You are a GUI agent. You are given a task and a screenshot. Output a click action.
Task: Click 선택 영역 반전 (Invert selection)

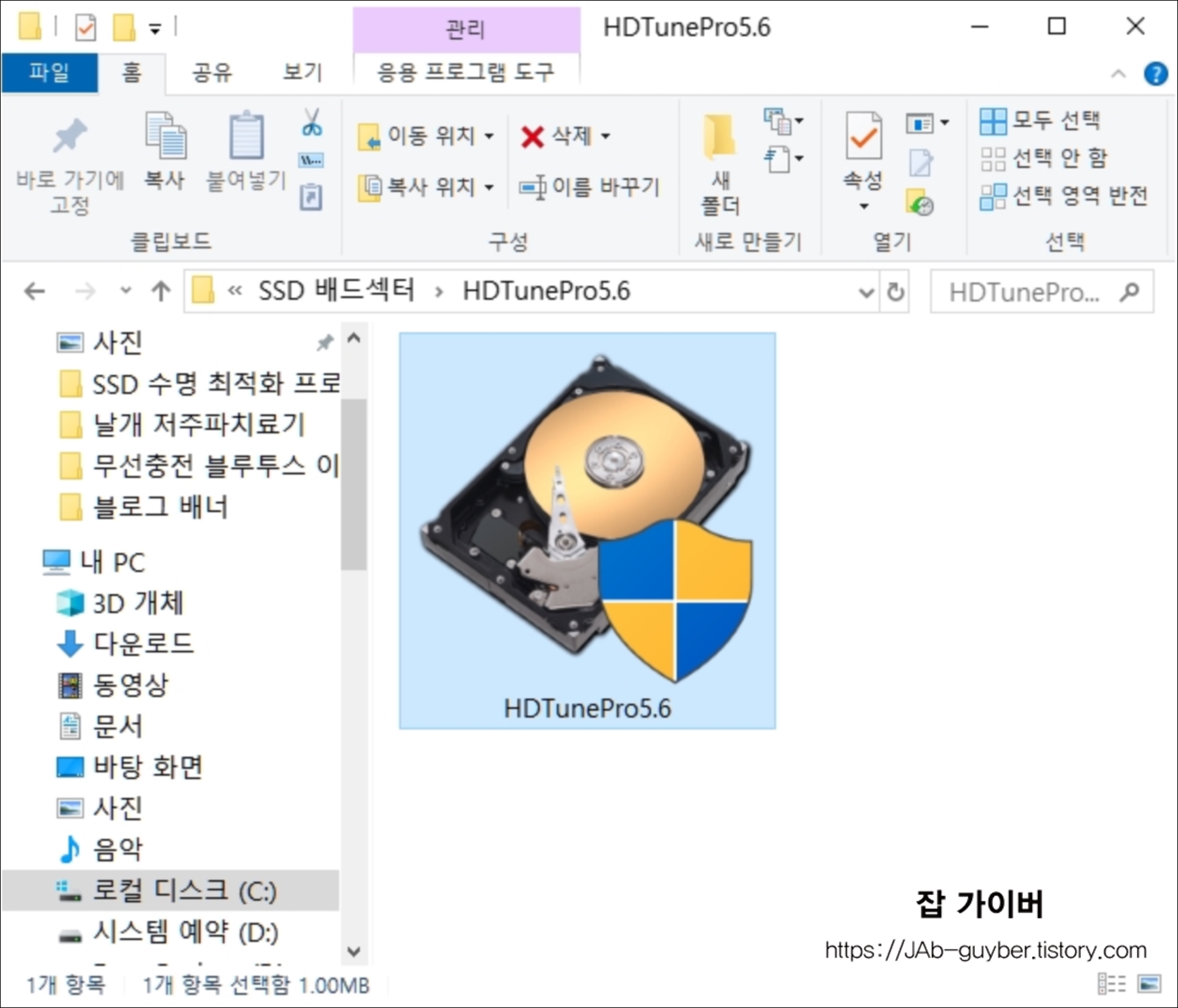pyautogui.click(x=1064, y=196)
